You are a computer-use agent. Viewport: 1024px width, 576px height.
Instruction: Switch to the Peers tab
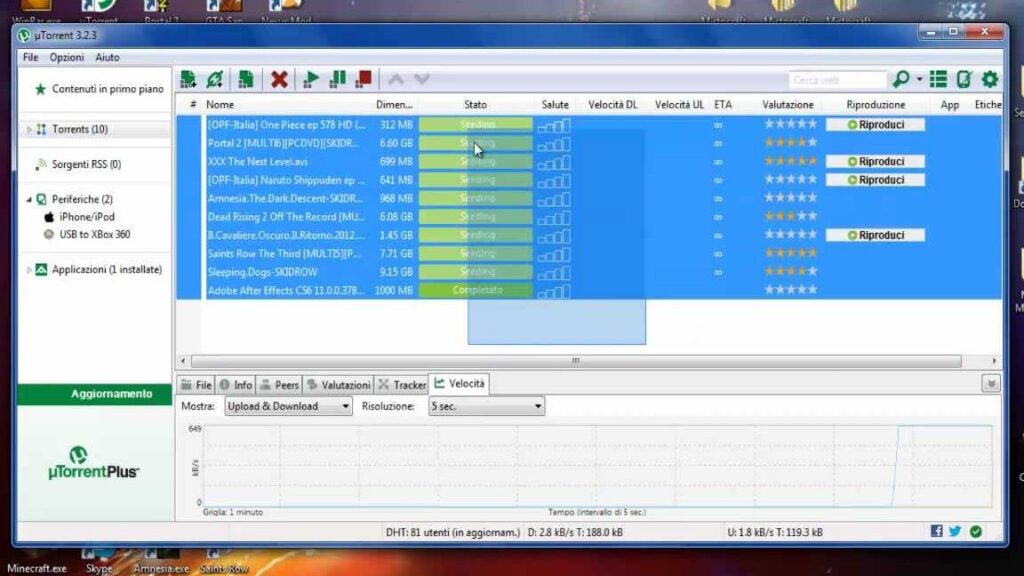click(x=279, y=385)
